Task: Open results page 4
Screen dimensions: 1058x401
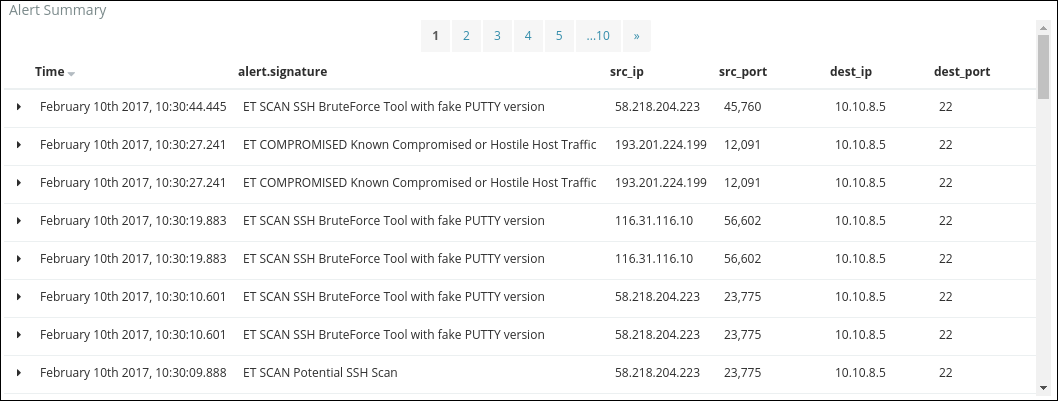Action: click(528, 36)
